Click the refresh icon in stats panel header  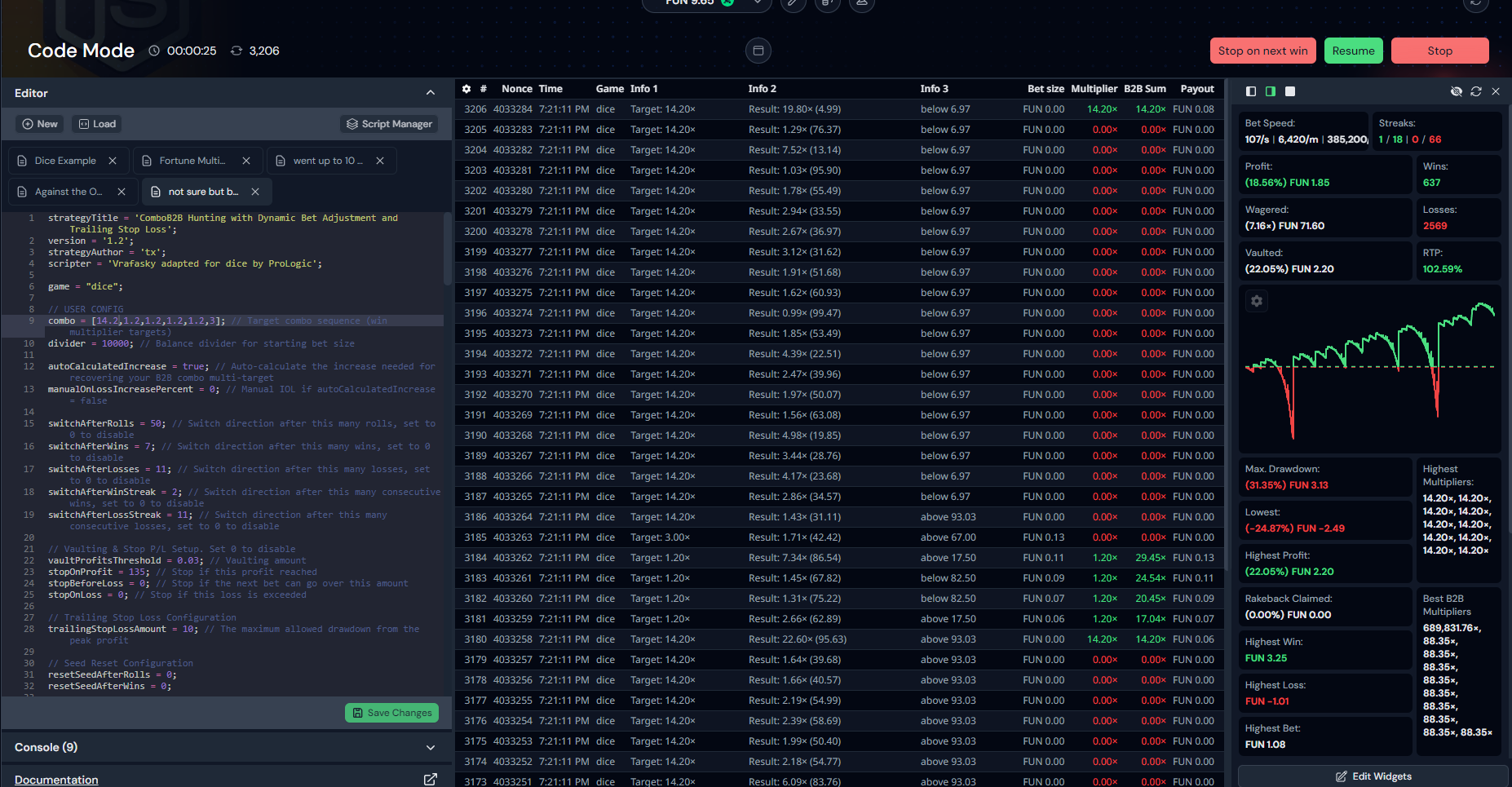[1476, 91]
